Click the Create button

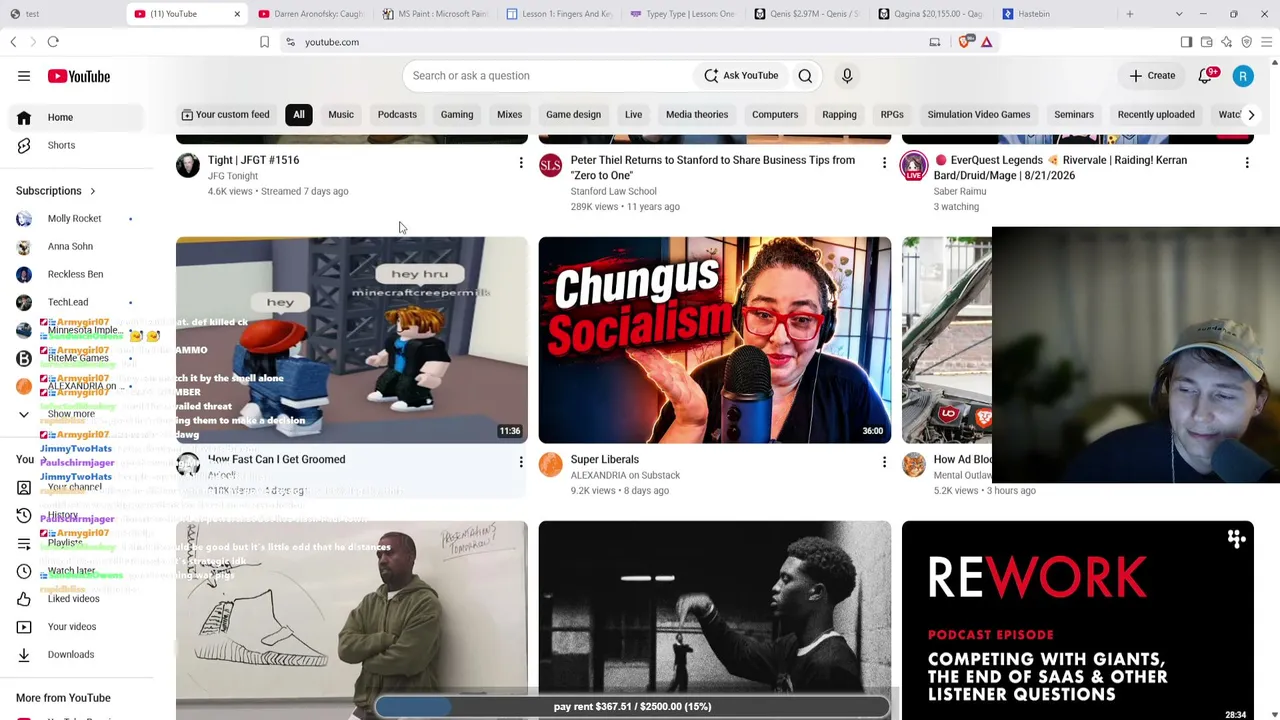coord(1152,76)
